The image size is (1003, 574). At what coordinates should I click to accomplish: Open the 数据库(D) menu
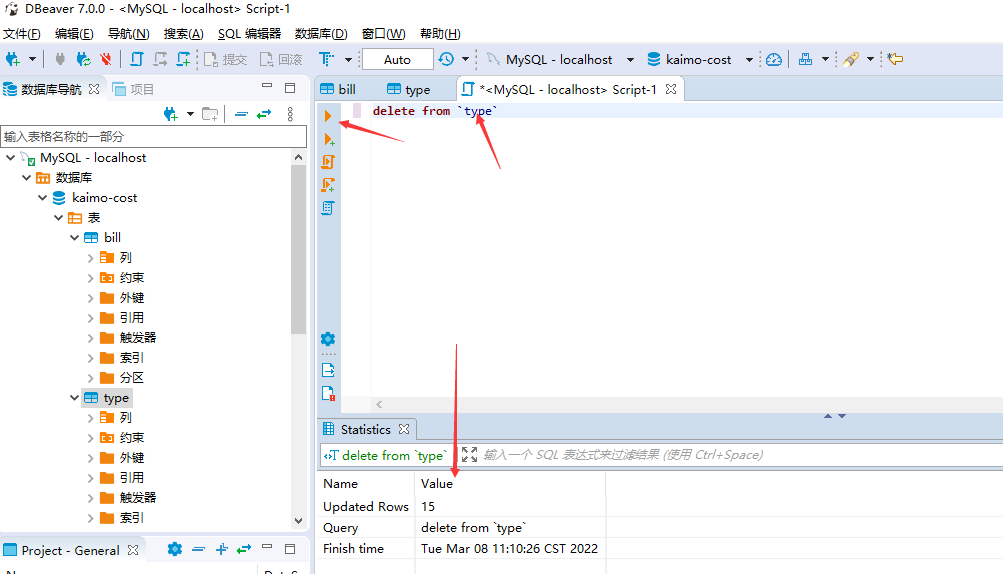pyautogui.click(x=321, y=34)
